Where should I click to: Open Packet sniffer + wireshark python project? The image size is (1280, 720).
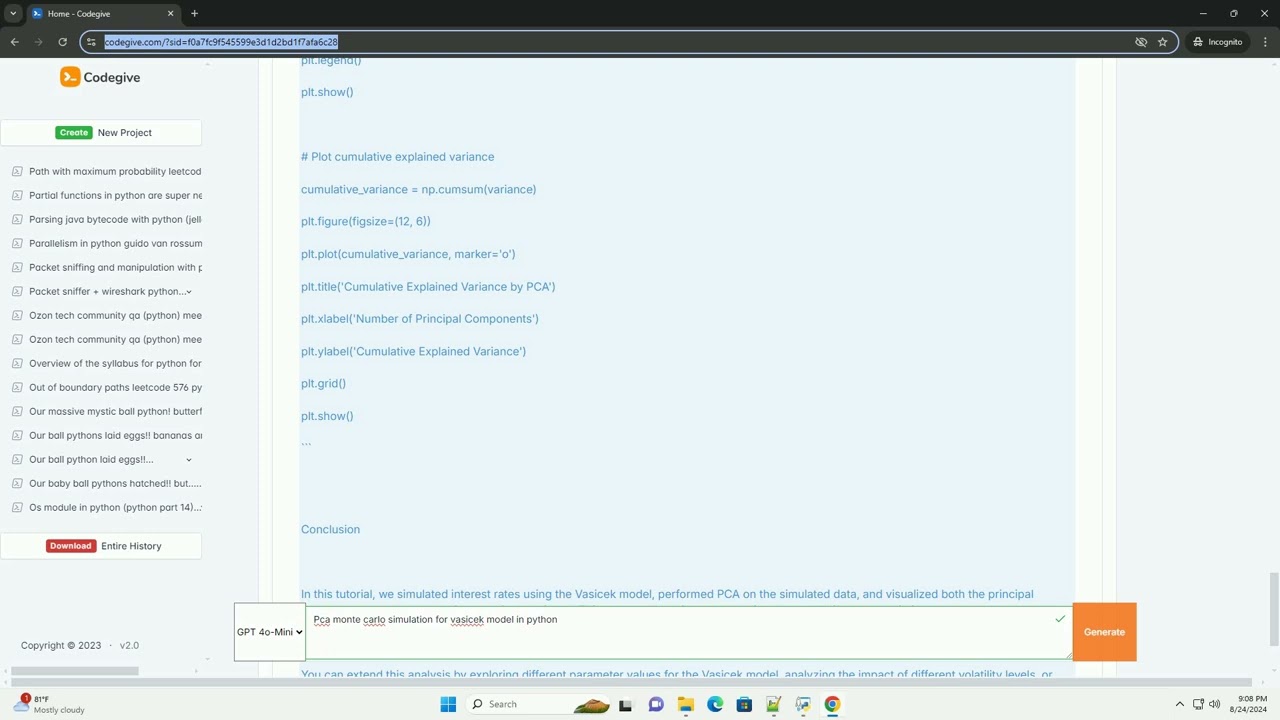[105, 291]
